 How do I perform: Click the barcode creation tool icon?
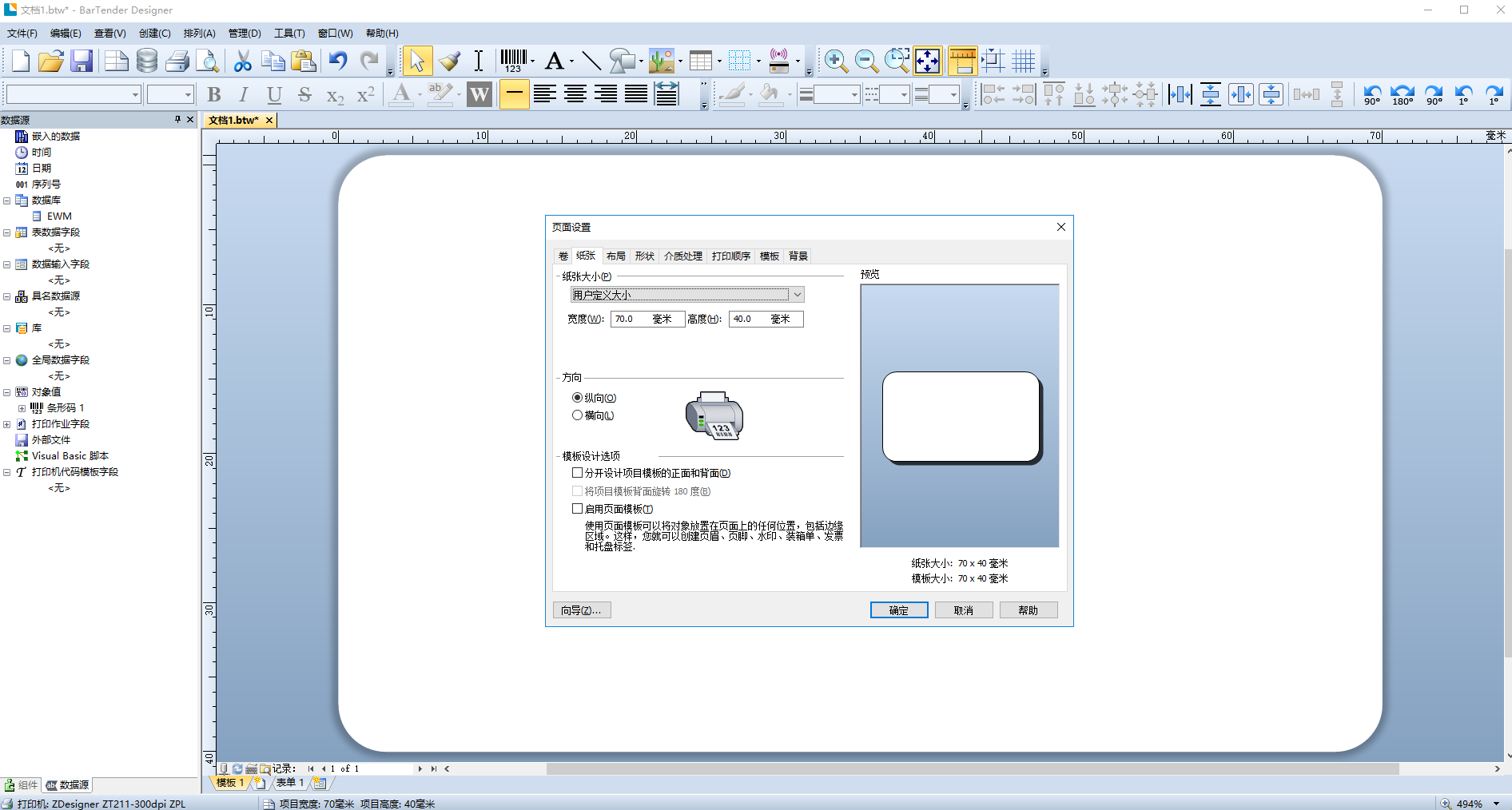tap(513, 61)
